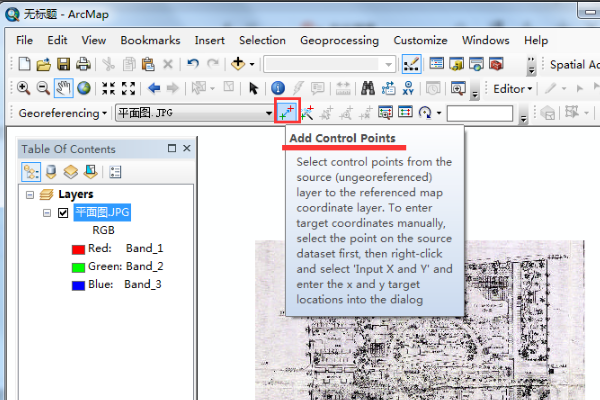
Task: Choose the Select Elements arrow
Action: pyautogui.click(x=253, y=88)
